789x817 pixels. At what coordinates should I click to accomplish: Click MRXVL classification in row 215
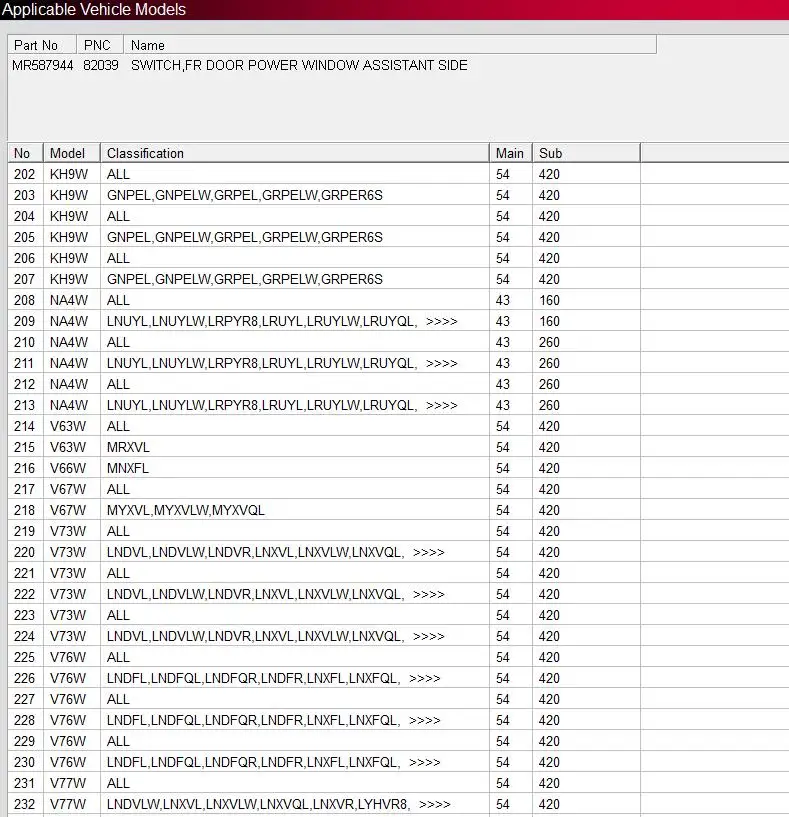tap(128, 447)
